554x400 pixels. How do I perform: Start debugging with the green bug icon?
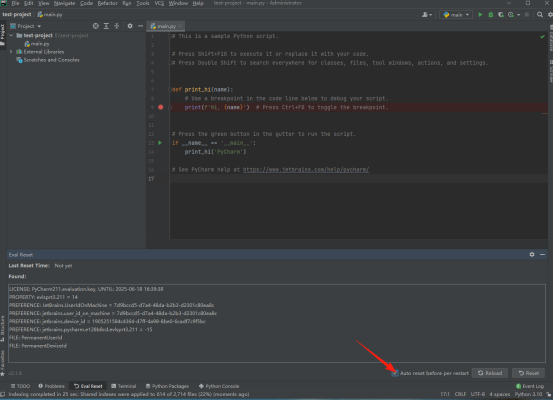coord(490,15)
